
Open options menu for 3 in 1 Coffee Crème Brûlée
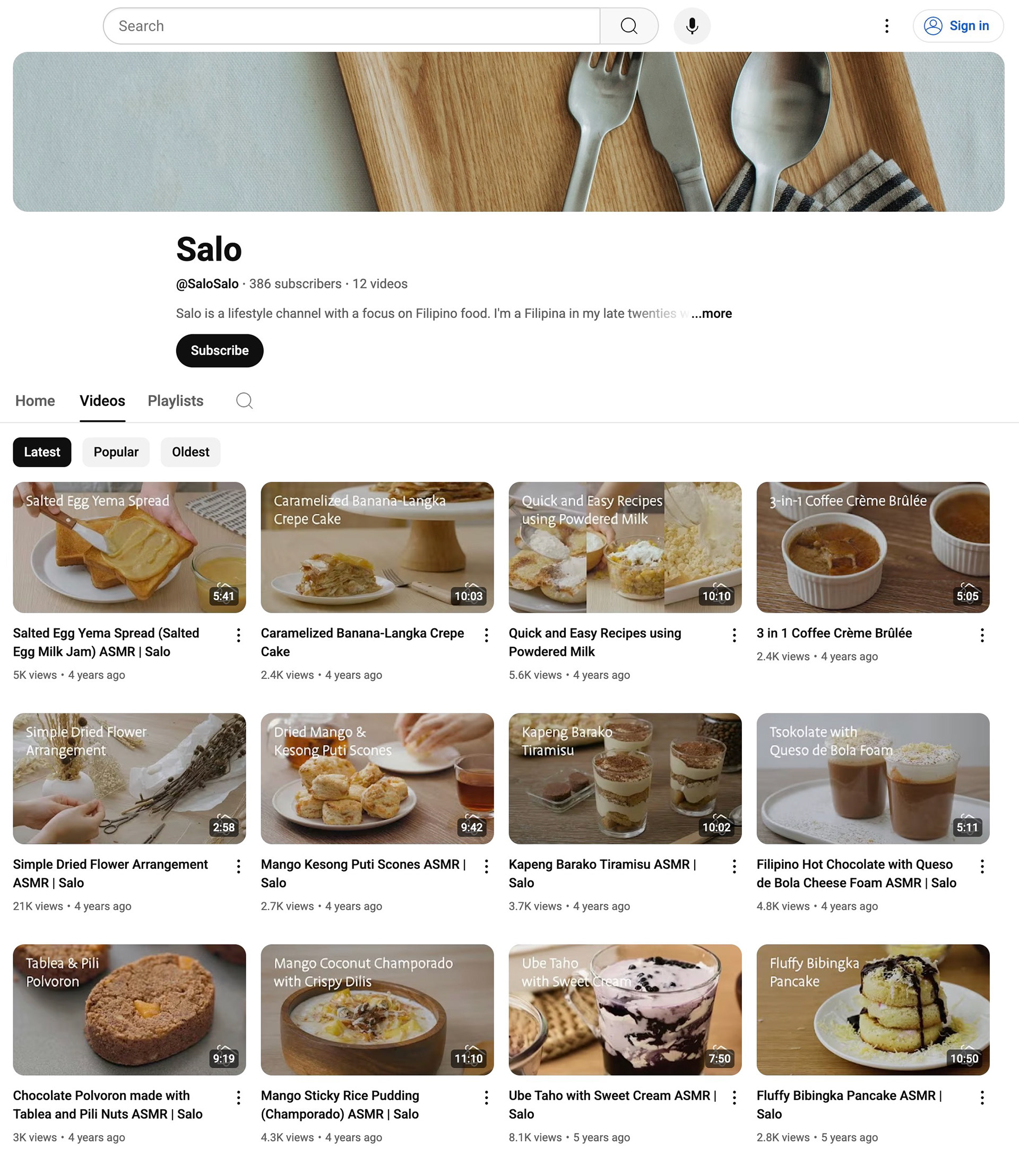(x=982, y=635)
